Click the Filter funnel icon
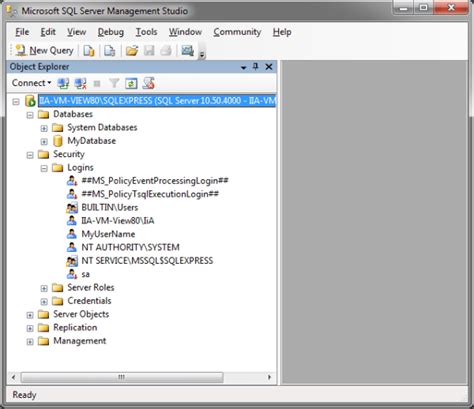 [114, 83]
